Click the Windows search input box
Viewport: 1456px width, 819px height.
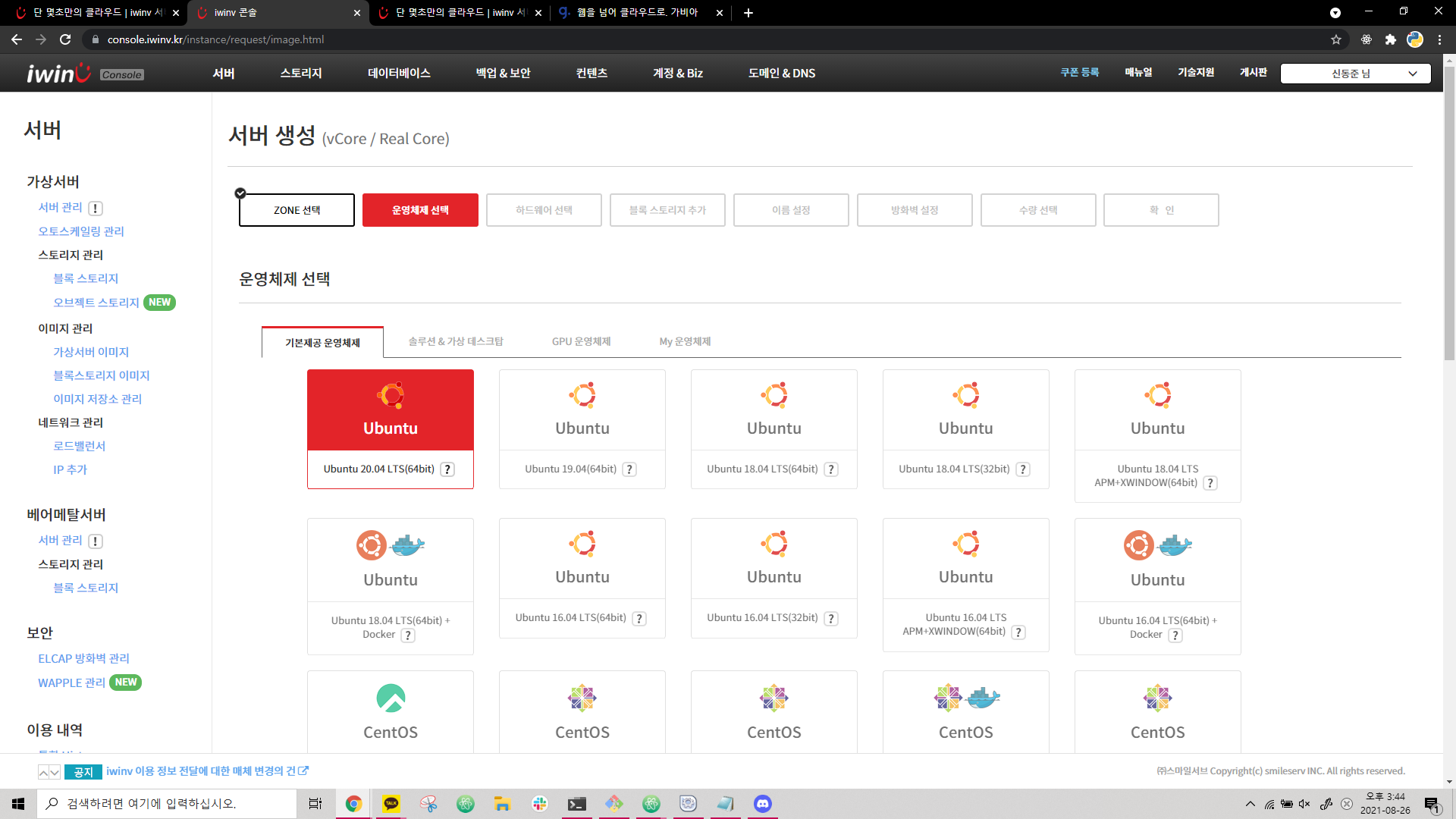[167, 804]
